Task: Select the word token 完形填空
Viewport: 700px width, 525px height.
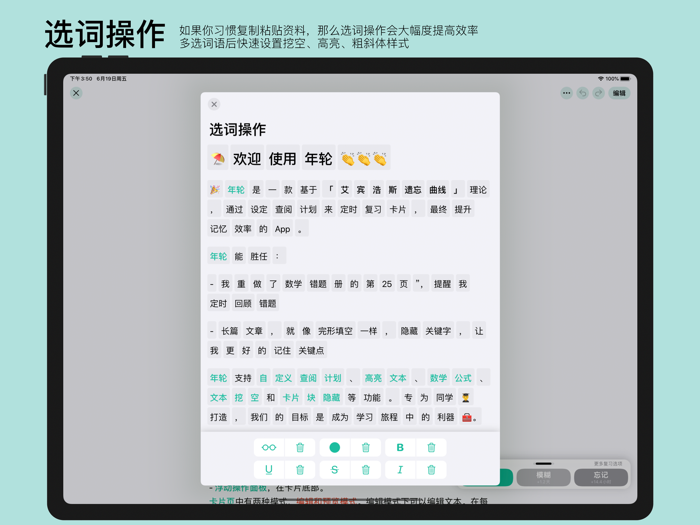Action: (335, 331)
